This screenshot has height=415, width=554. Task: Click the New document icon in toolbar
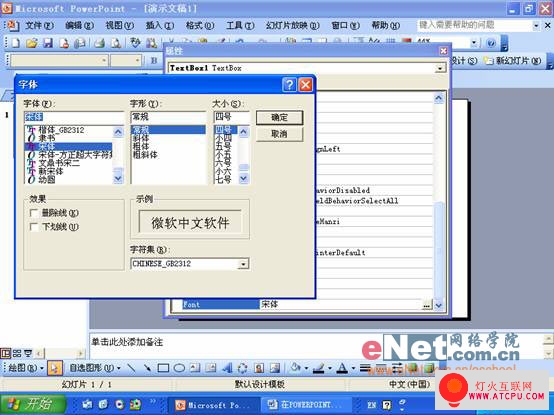click(16, 43)
